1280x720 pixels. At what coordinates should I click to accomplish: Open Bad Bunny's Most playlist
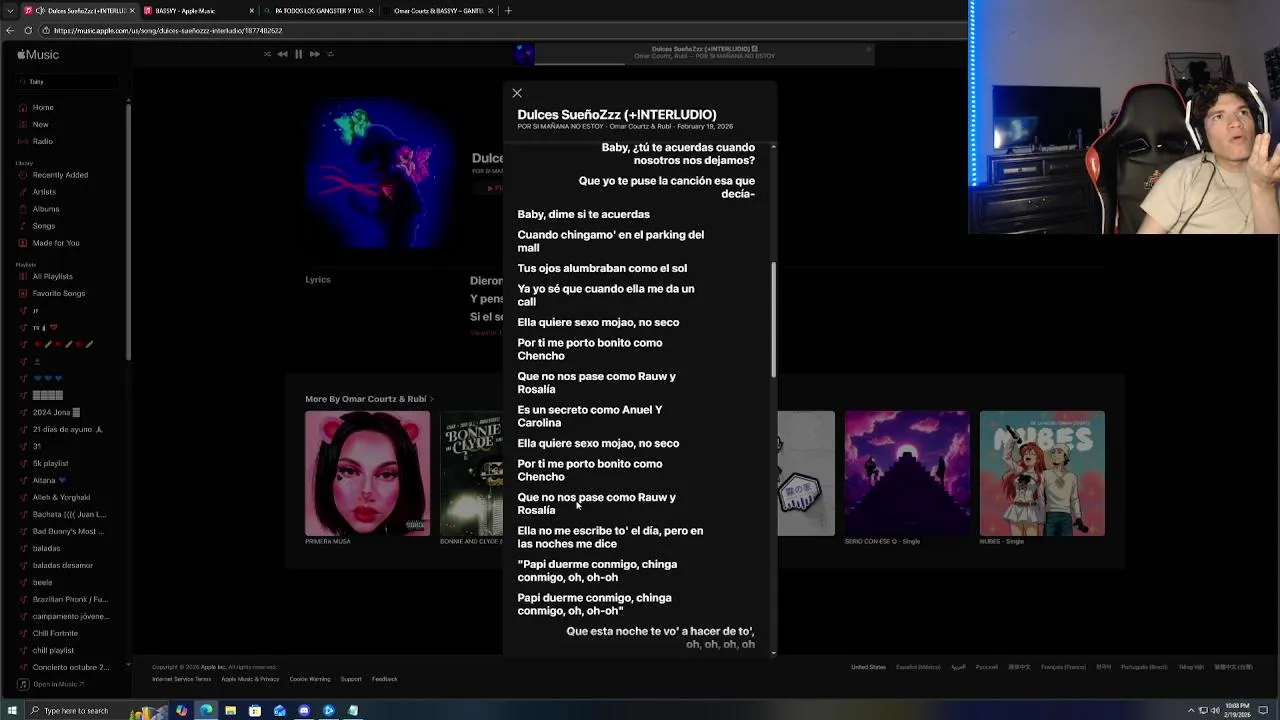(68, 531)
